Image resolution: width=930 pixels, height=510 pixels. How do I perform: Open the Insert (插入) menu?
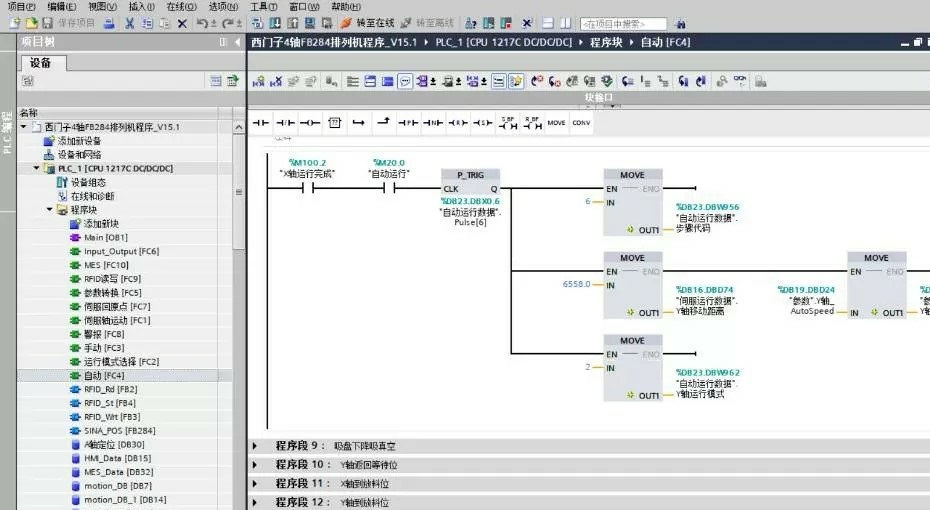point(142,7)
